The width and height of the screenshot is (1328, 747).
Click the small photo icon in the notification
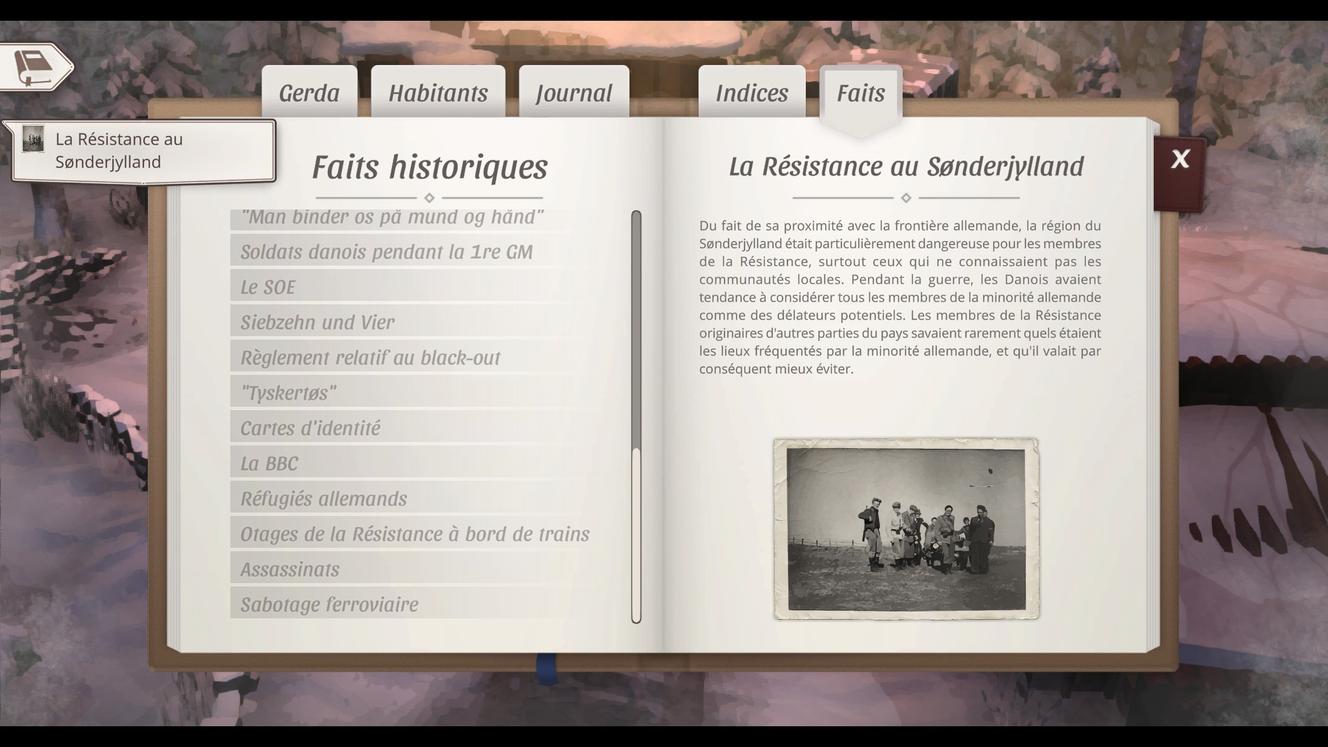[x=33, y=139]
